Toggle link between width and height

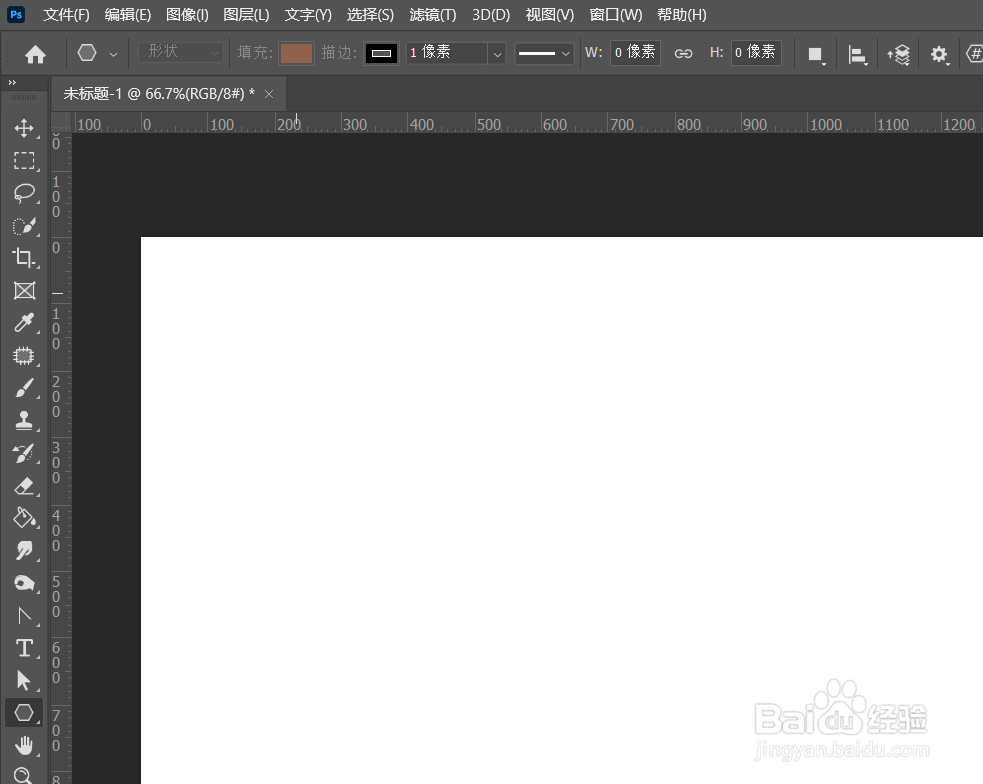pos(683,53)
